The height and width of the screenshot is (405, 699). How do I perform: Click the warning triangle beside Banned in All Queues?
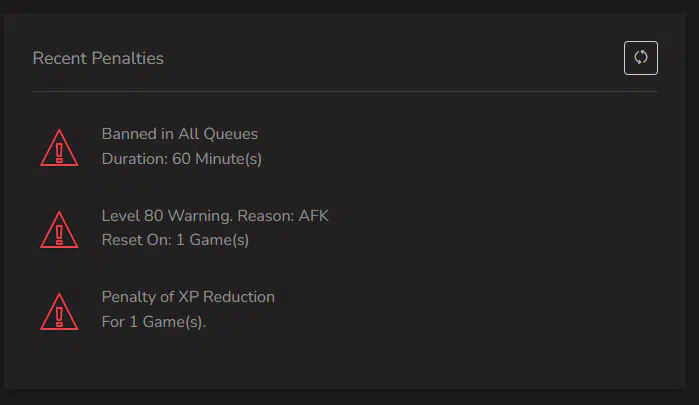click(x=59, y=148)
